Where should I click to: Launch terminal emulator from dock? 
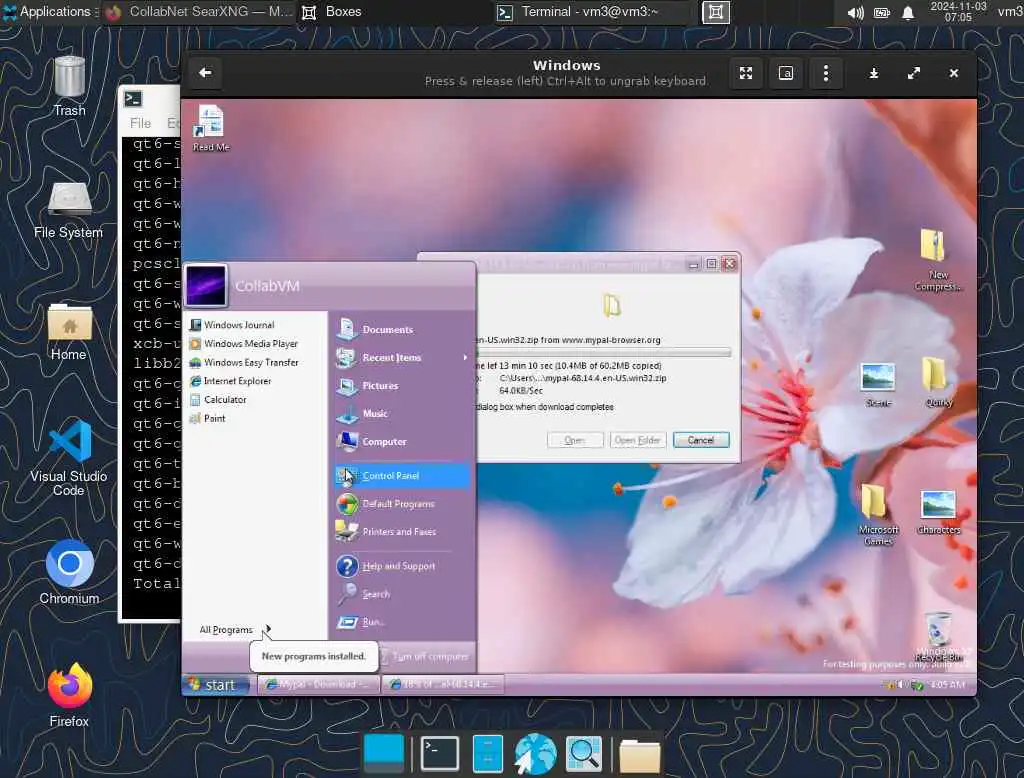click(440, 753)
